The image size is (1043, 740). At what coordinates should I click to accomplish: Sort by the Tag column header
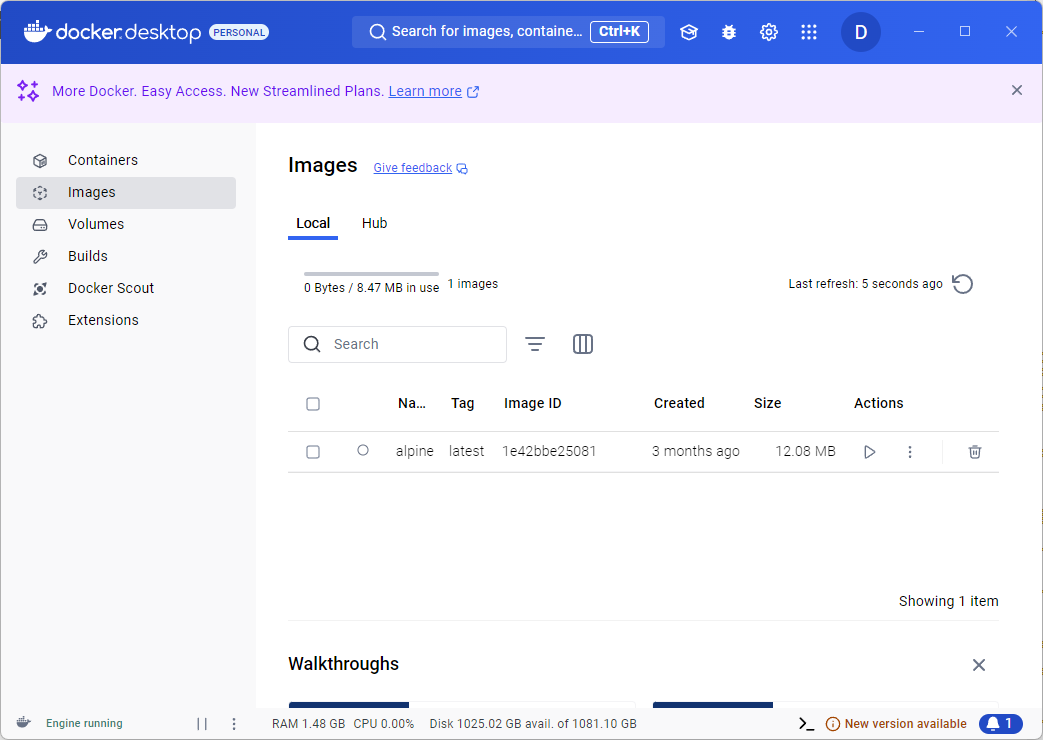coord(462,403)
